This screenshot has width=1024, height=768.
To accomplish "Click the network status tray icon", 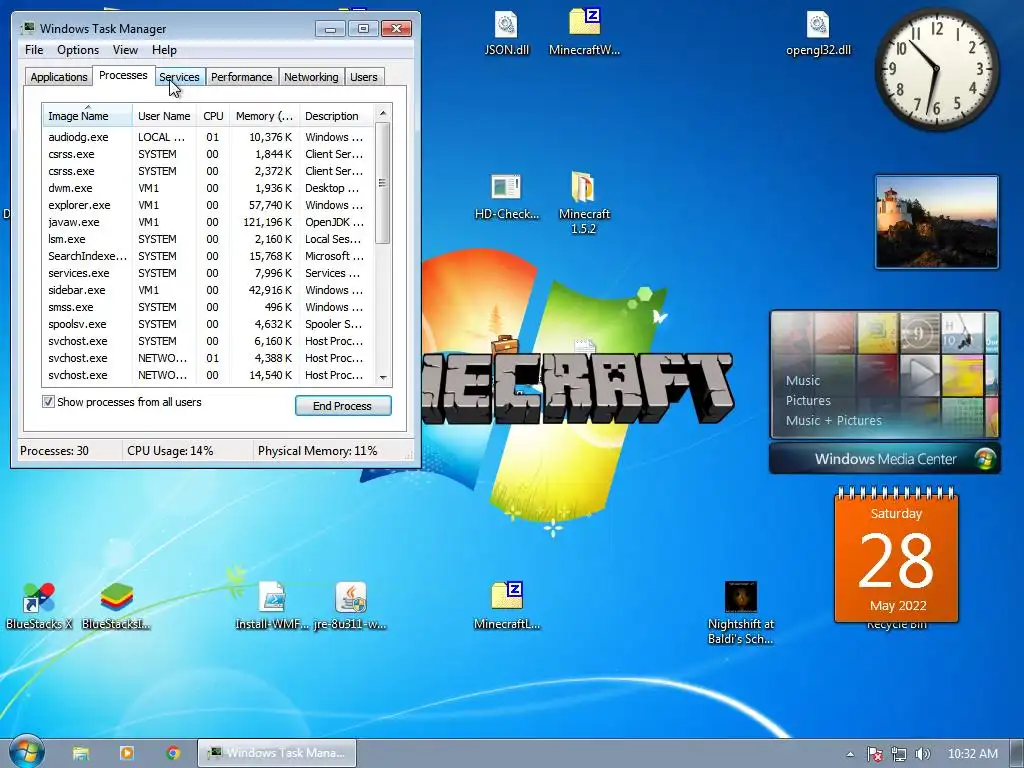I will pyautogui.click(x=899, y=754).
